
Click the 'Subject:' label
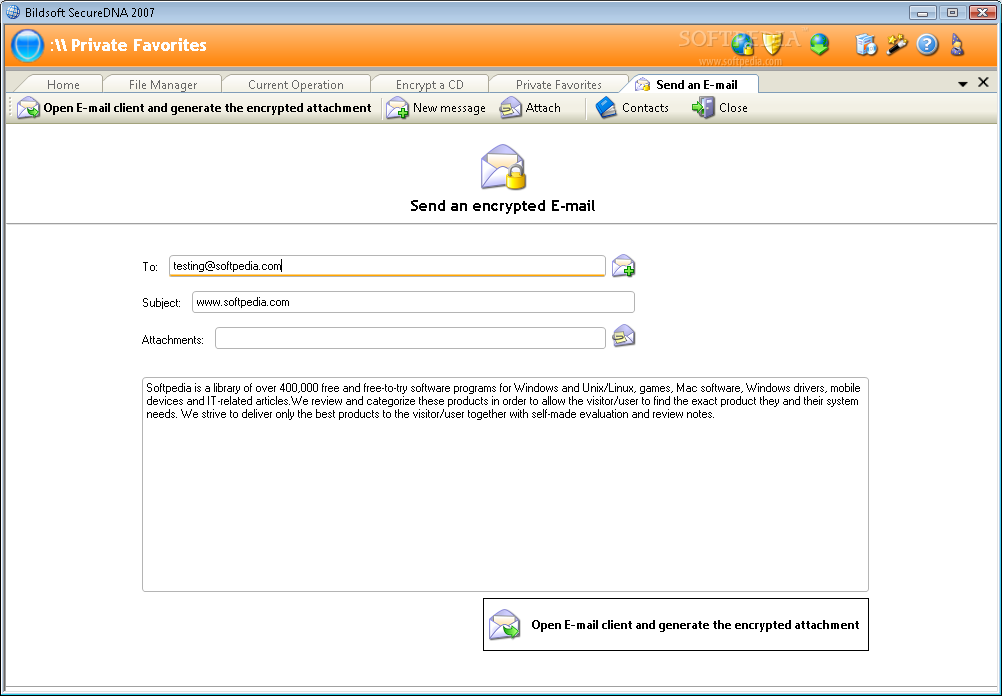pos(162,303)
